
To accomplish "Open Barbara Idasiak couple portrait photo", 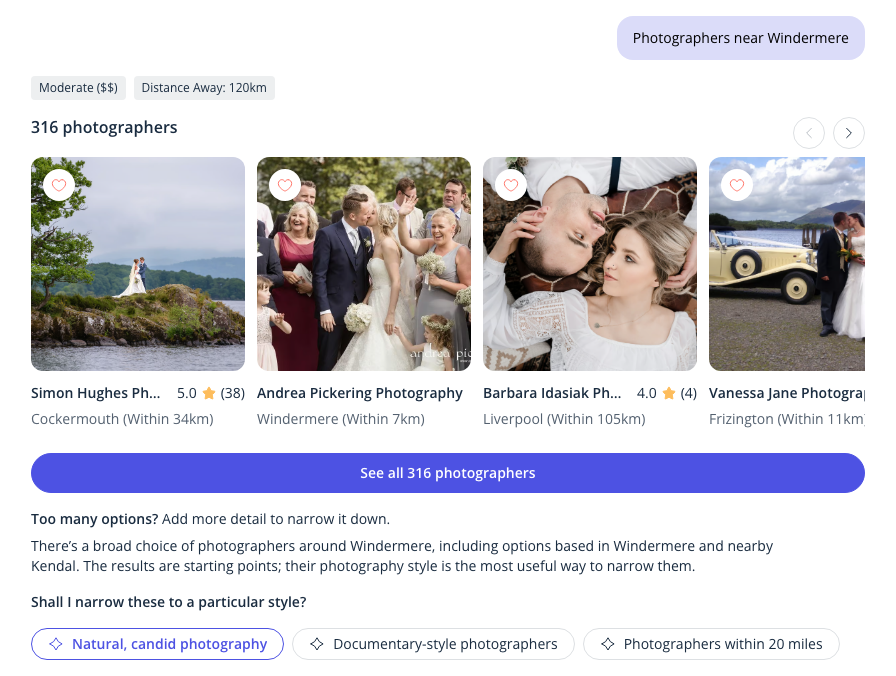I will tap(590, 264).
